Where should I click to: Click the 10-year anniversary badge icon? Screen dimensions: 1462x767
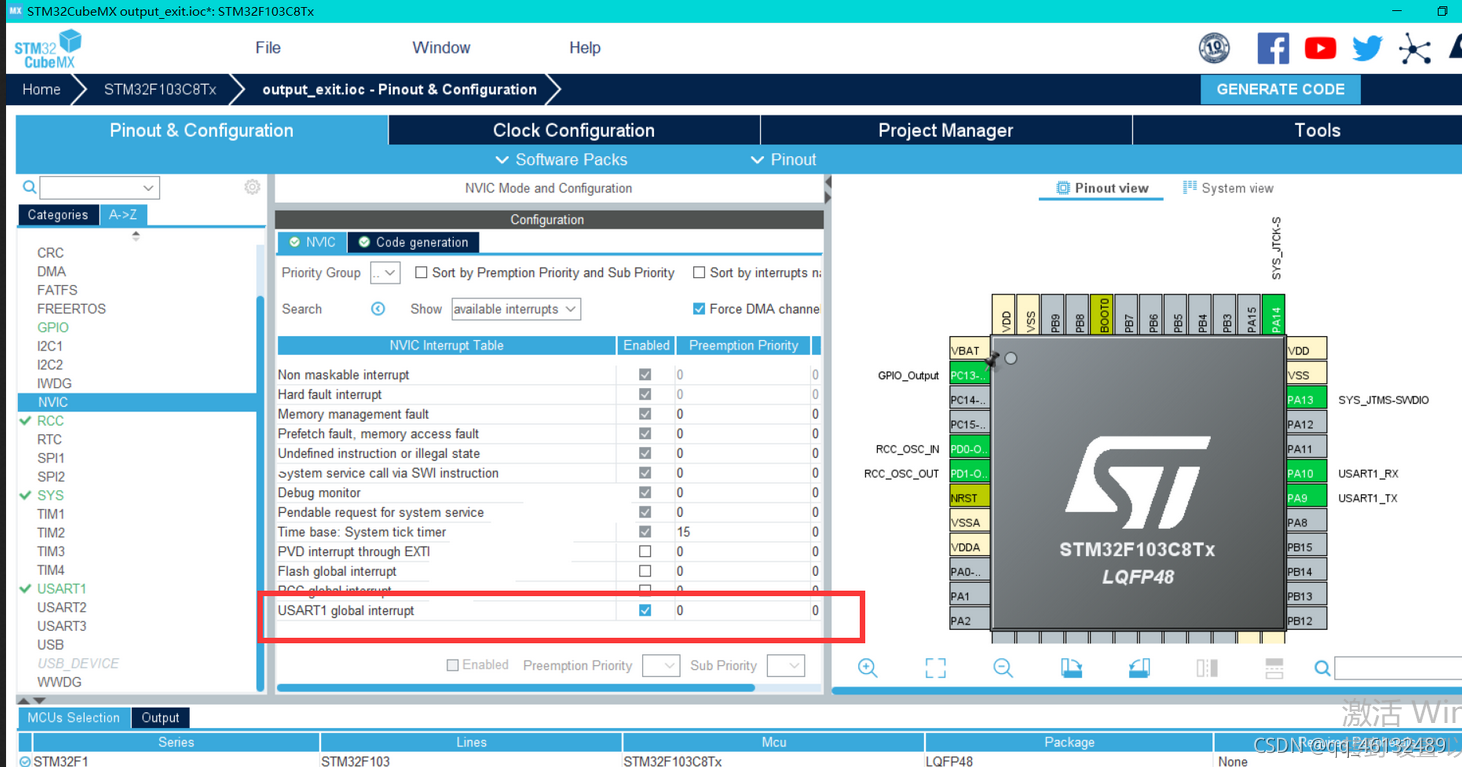point(1214,47)
